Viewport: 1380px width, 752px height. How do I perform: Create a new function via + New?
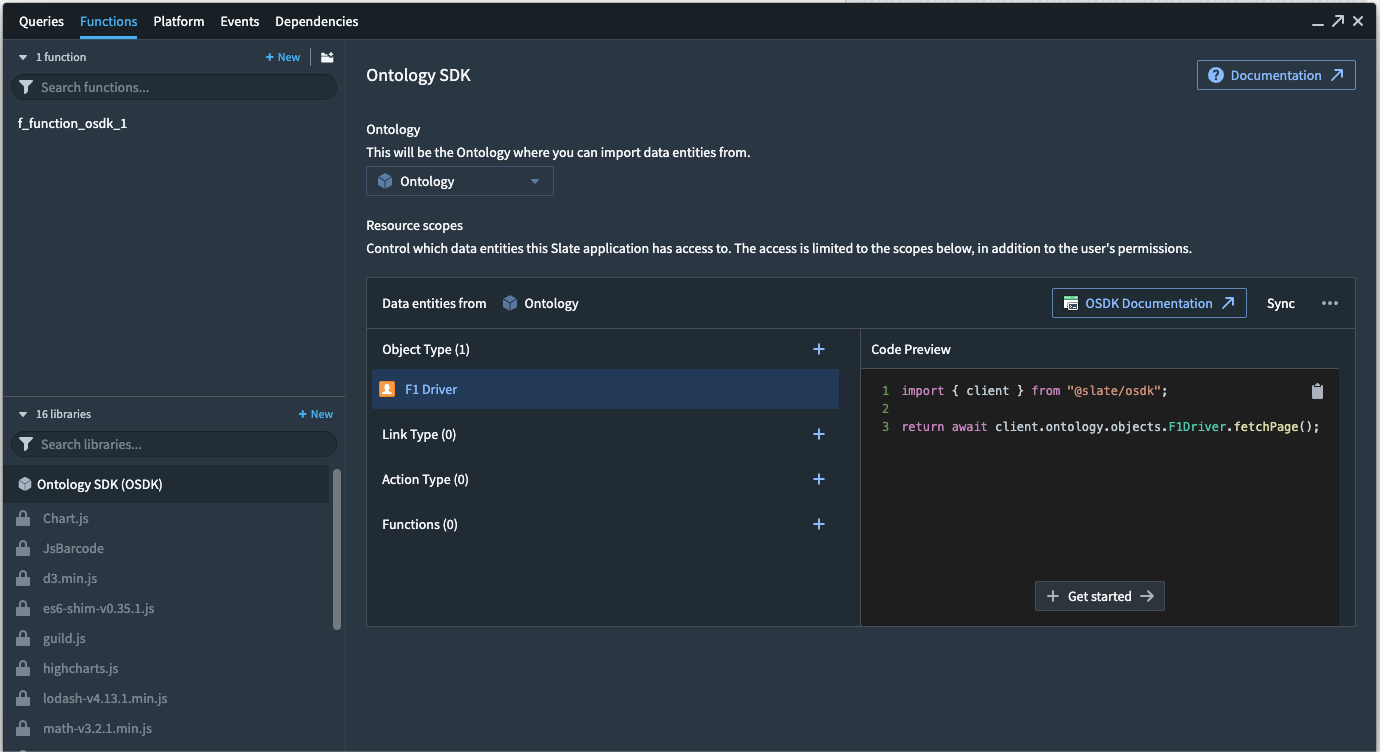283,57
